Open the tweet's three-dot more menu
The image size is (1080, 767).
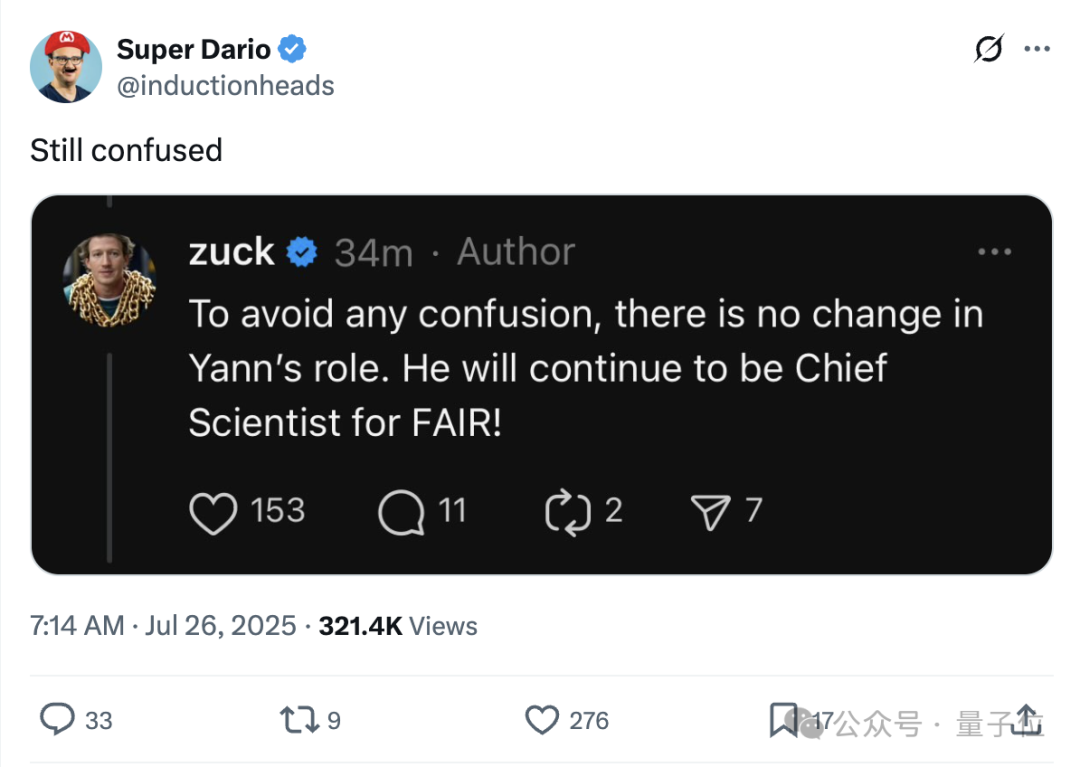point(1036,48)
